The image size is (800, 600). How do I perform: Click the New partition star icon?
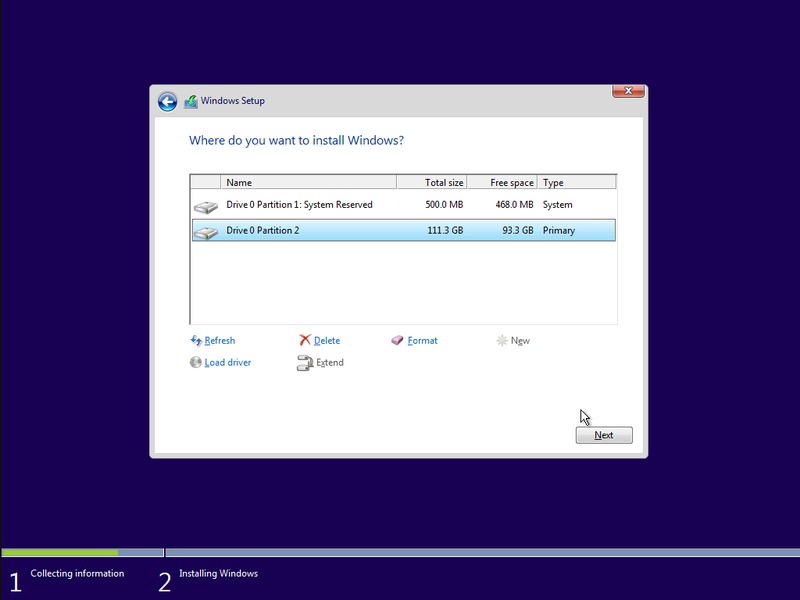tap(502, 341)
